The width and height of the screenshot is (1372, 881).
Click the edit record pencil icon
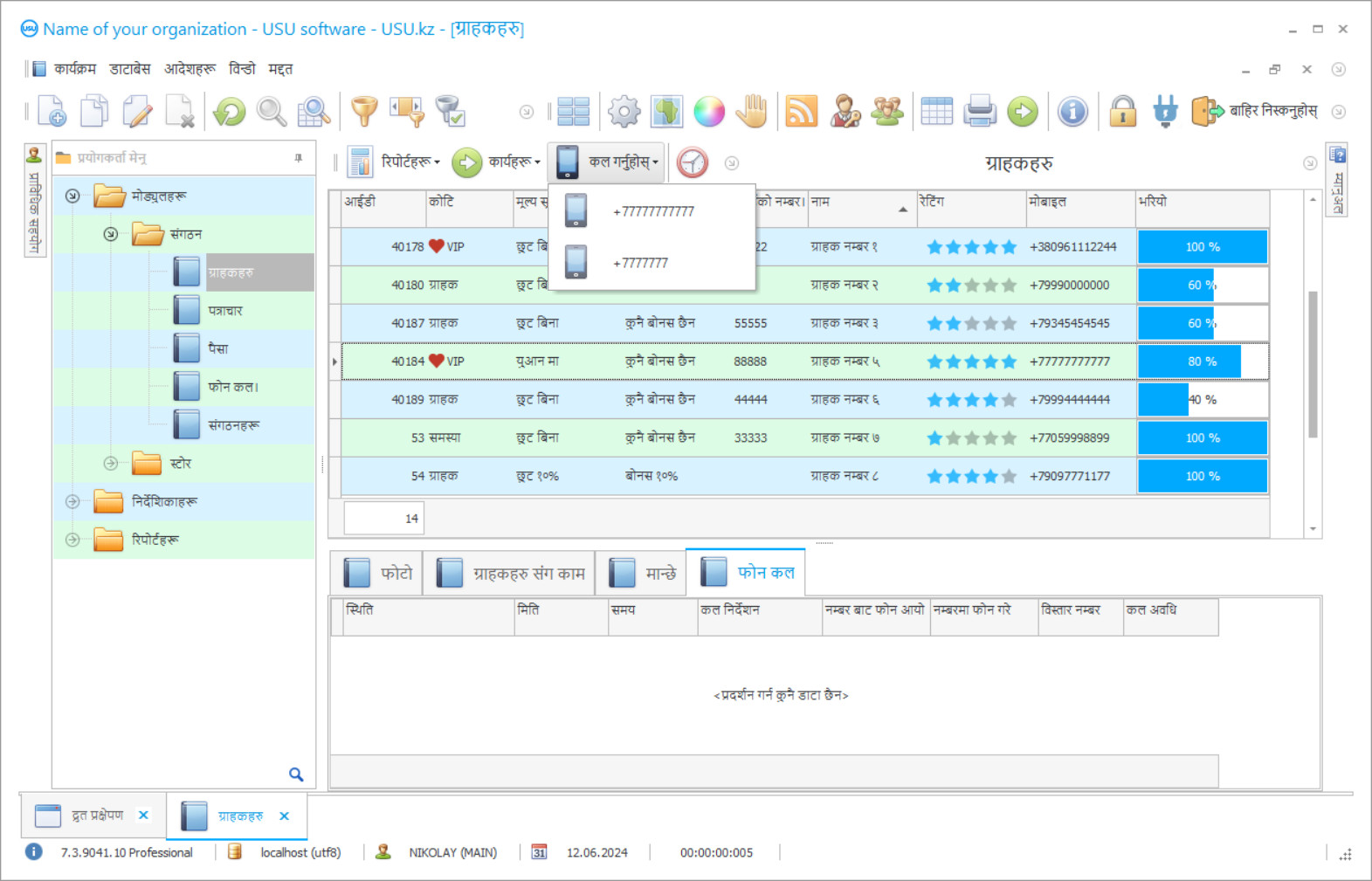[137, 111]
